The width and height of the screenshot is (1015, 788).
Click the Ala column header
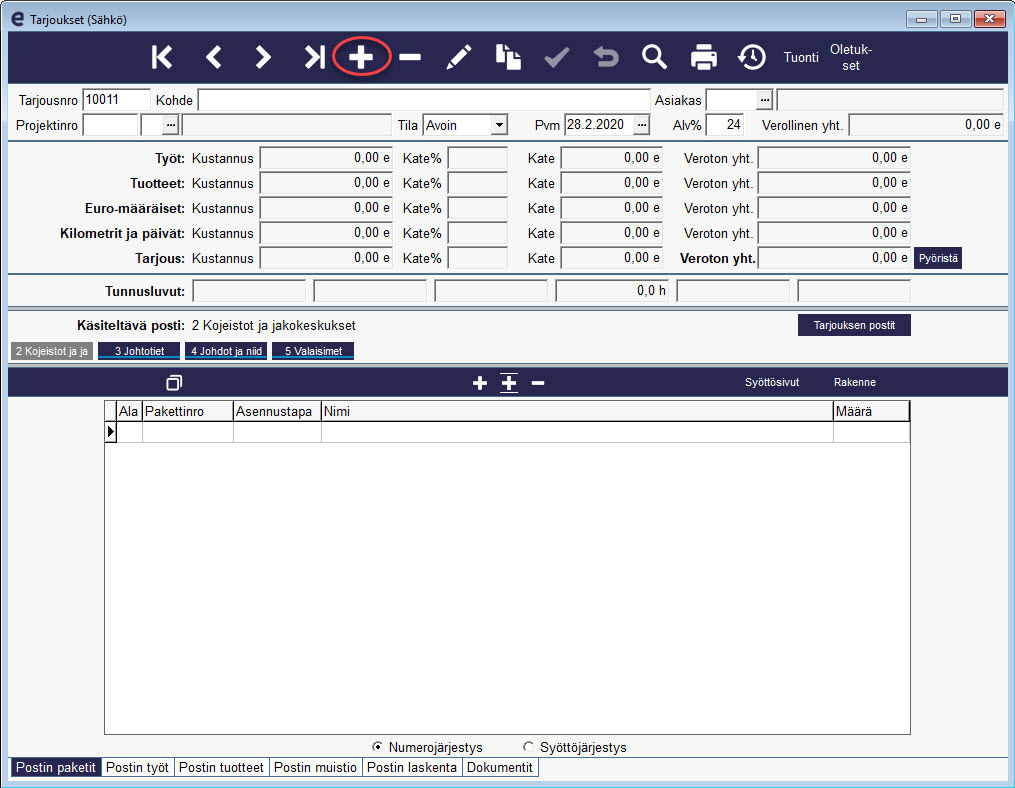point(129,411)
